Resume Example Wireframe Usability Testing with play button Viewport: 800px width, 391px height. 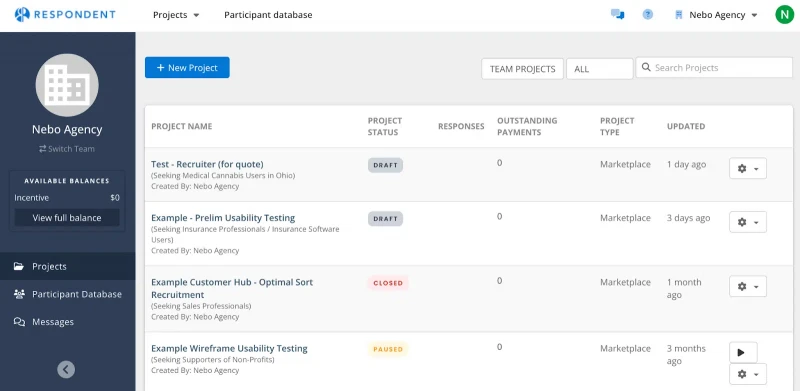[x=743, y=352]
